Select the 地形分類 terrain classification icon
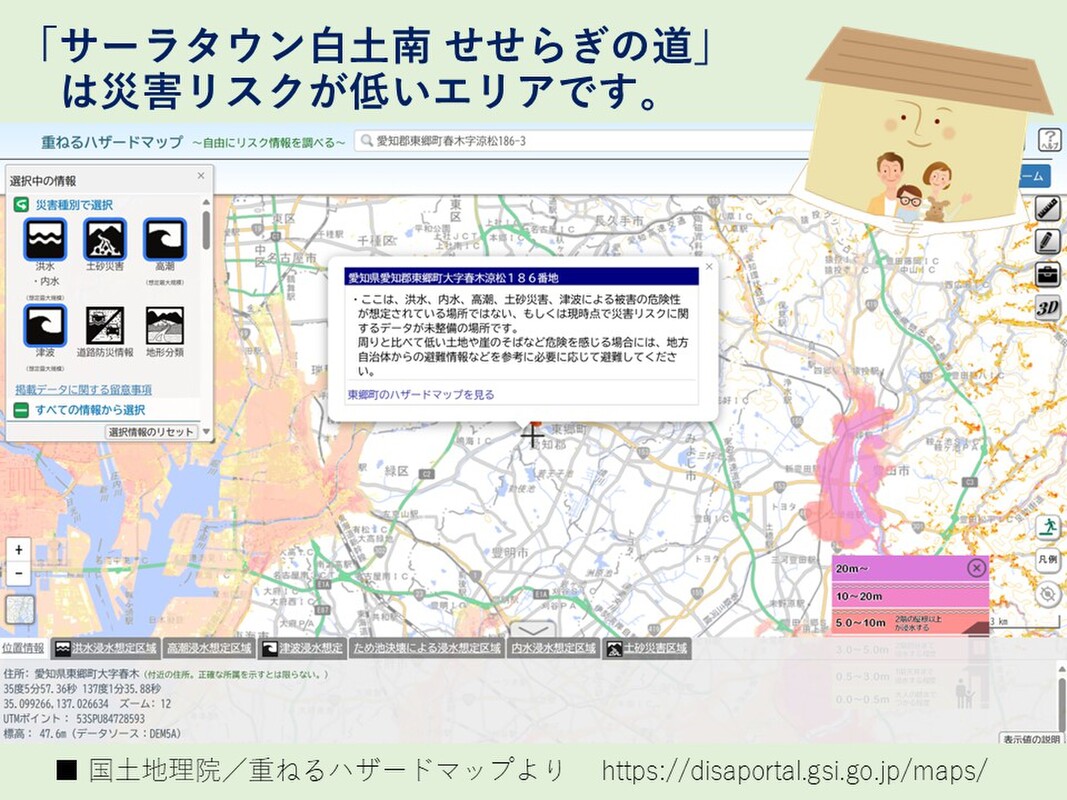1067x800 pixels. coord(165,326)
